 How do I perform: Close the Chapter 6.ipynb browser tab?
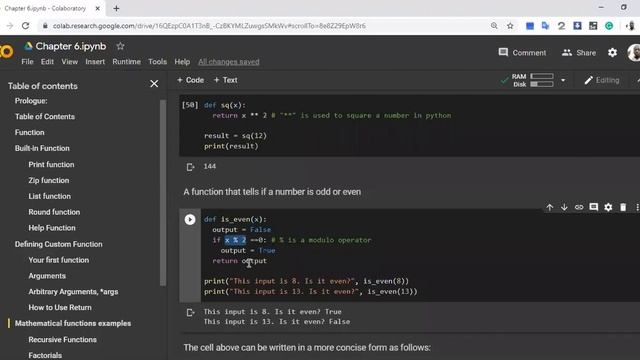(98, 8)
